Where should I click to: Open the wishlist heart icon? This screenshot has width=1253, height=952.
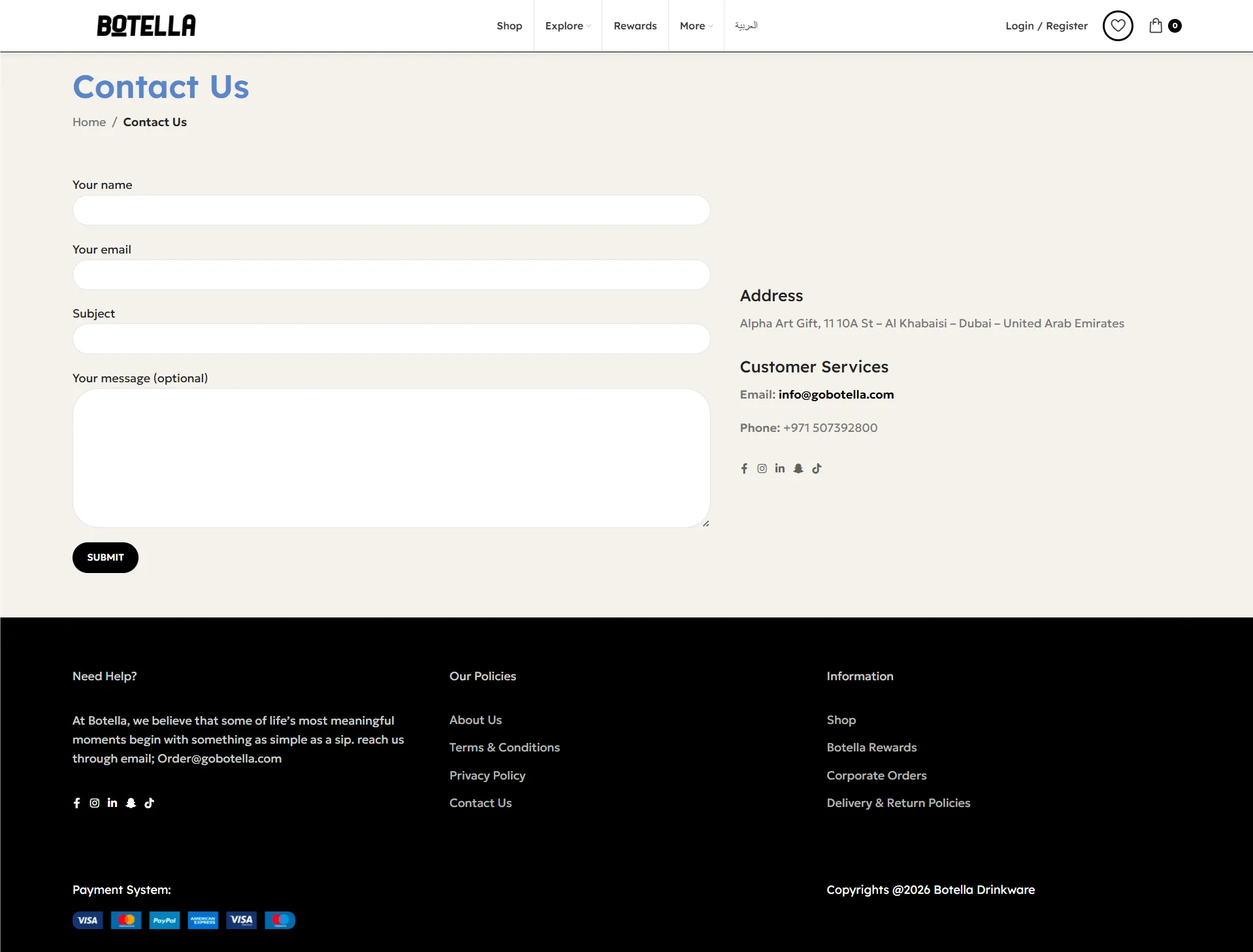[1118, 26]
